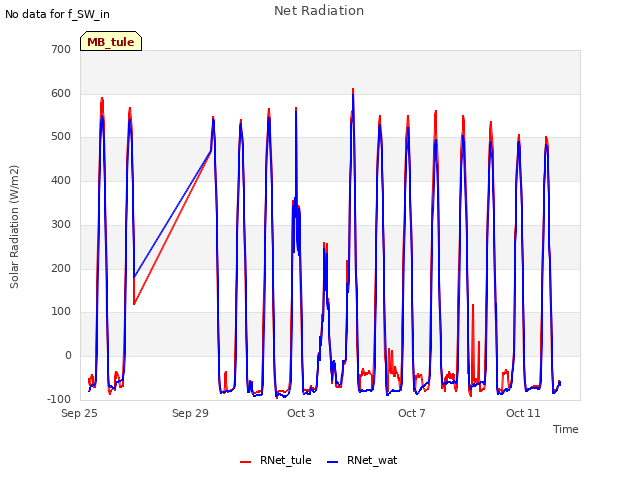
Task: Click the blue RNet_wat legend swatch
Action: point(333,462)
